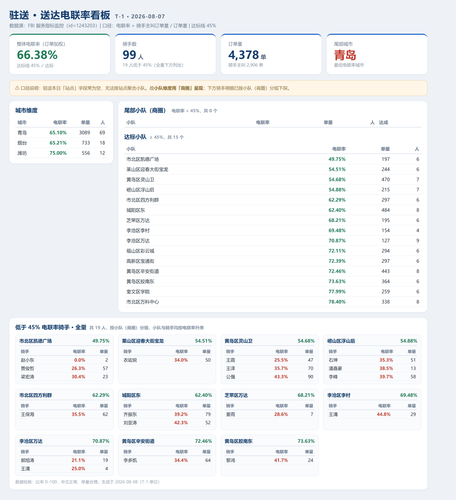This screenshot has width=456, height=500.
Task: Click the 城市维度 panel title
Action: [x=26, y=110]
